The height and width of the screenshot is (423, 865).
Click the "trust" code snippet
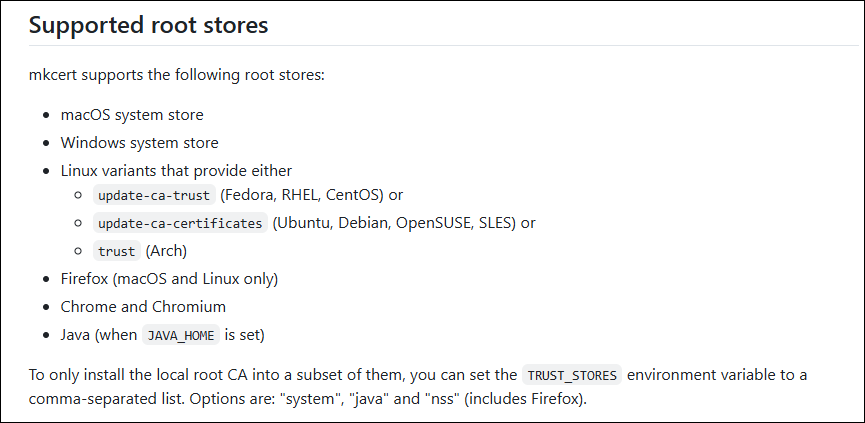tap(116, 251)
